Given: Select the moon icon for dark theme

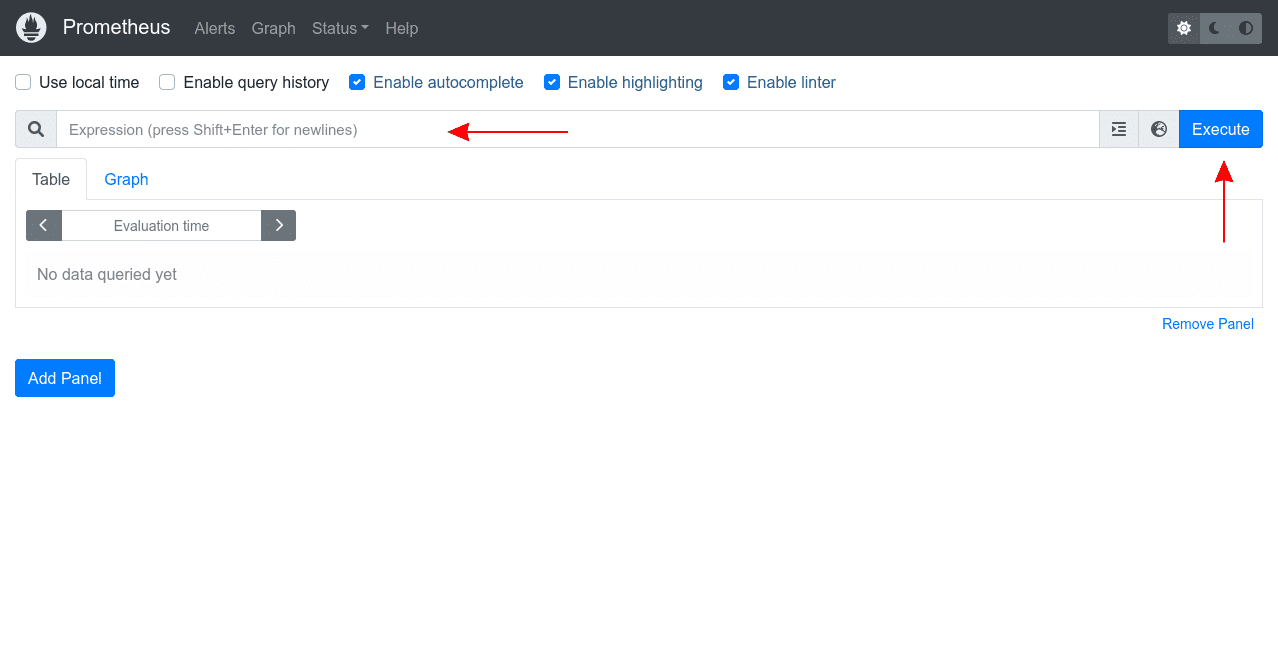Looking at the screenshot, I should (1213, 28).
